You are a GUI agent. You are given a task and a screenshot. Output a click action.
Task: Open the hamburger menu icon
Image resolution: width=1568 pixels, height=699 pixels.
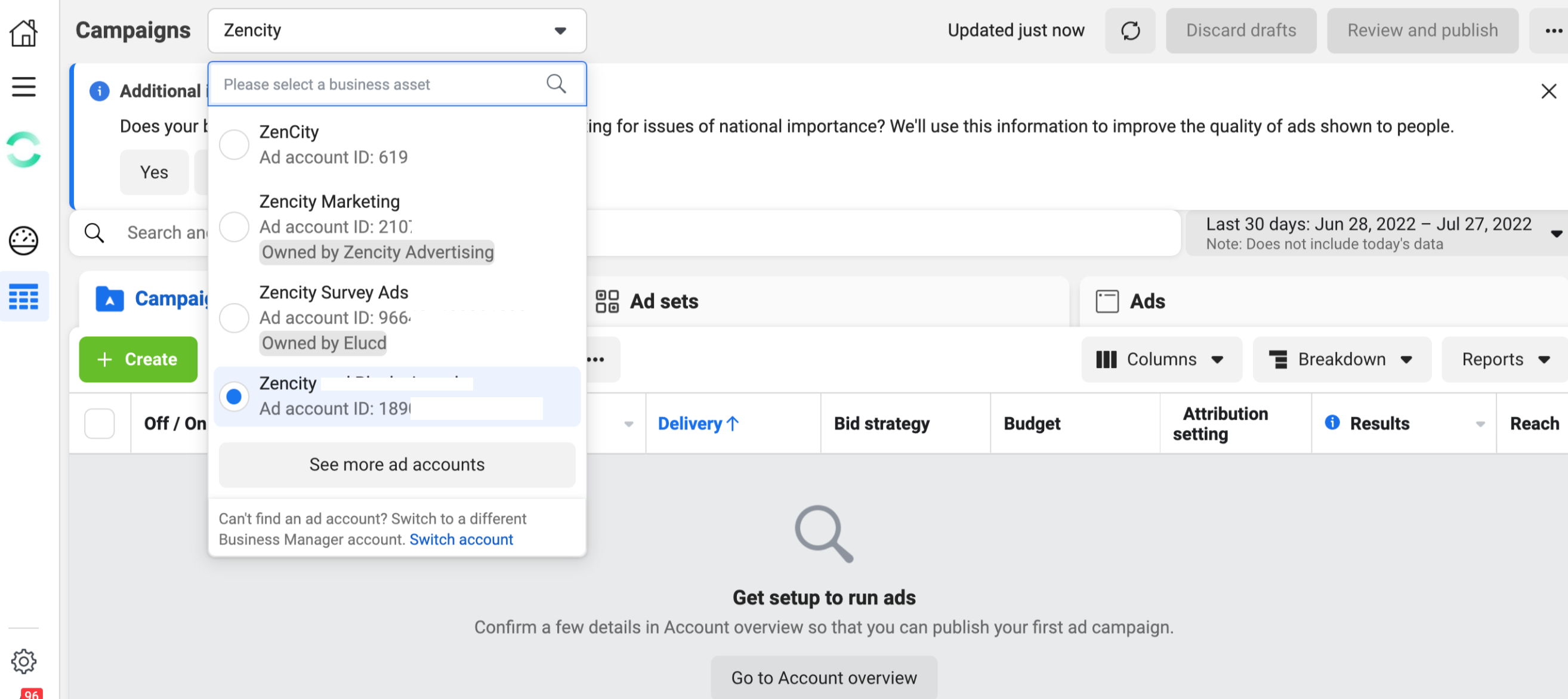24,87
